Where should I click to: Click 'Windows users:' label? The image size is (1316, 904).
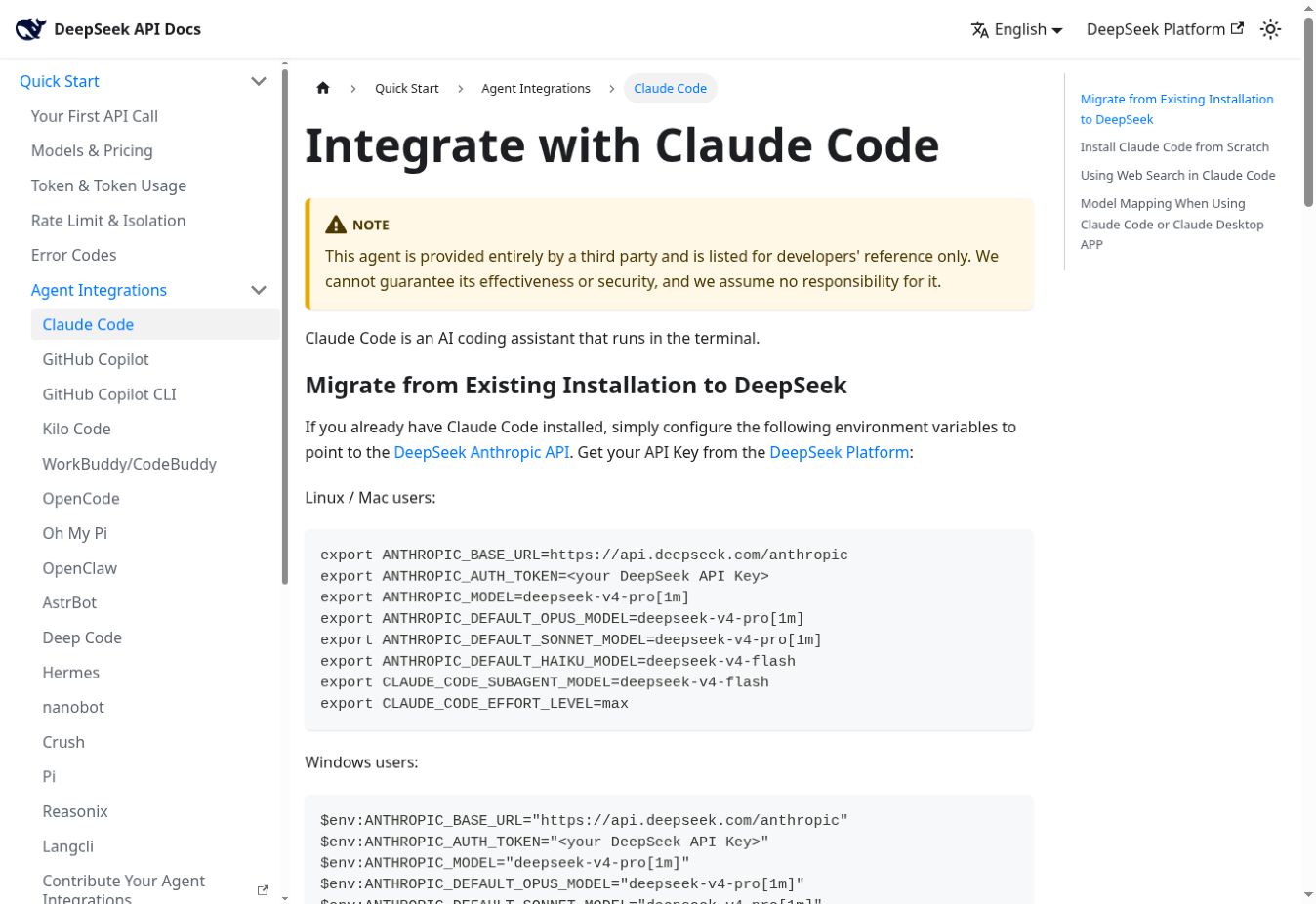pos(361,762)
